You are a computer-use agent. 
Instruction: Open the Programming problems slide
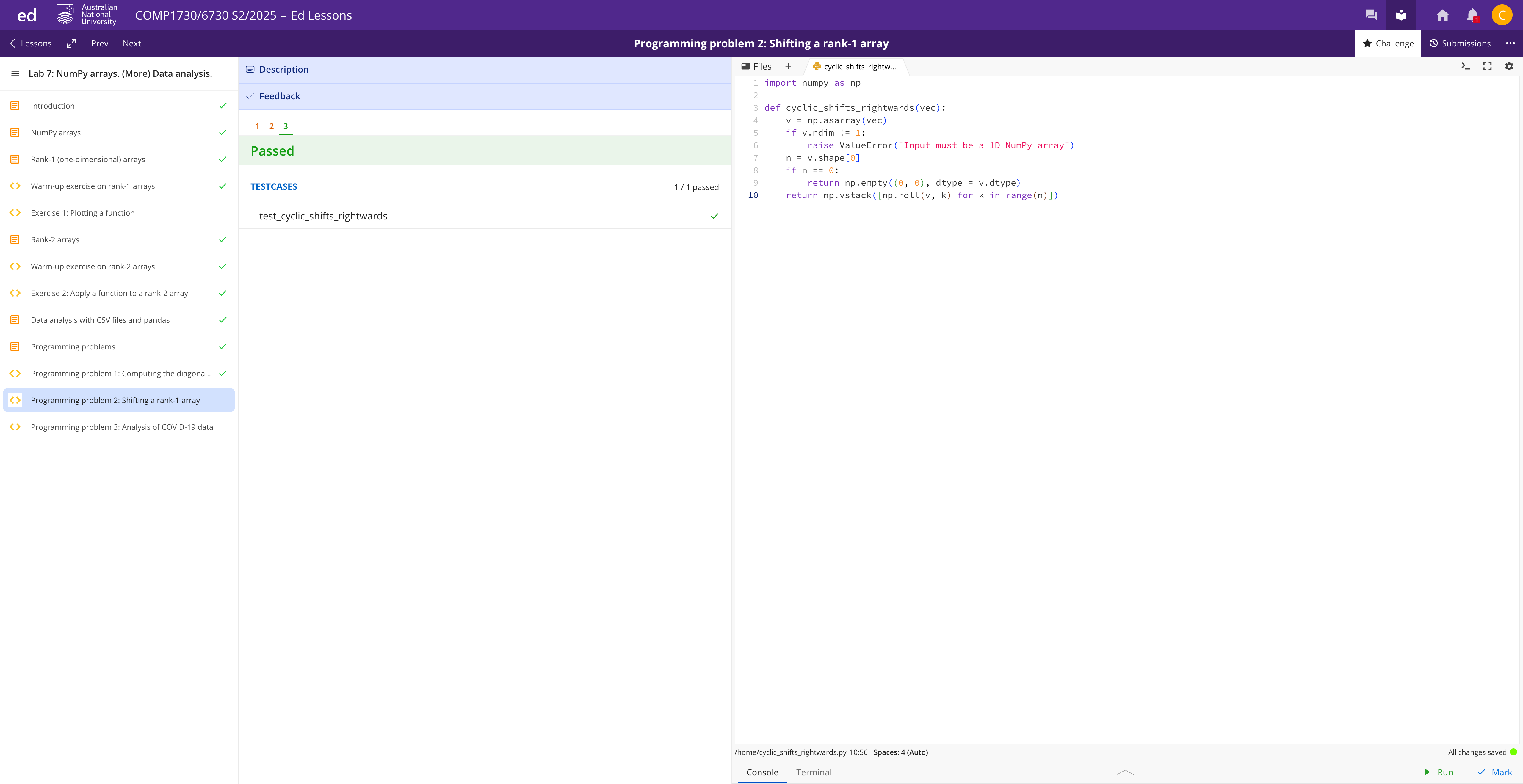[119, 346]
